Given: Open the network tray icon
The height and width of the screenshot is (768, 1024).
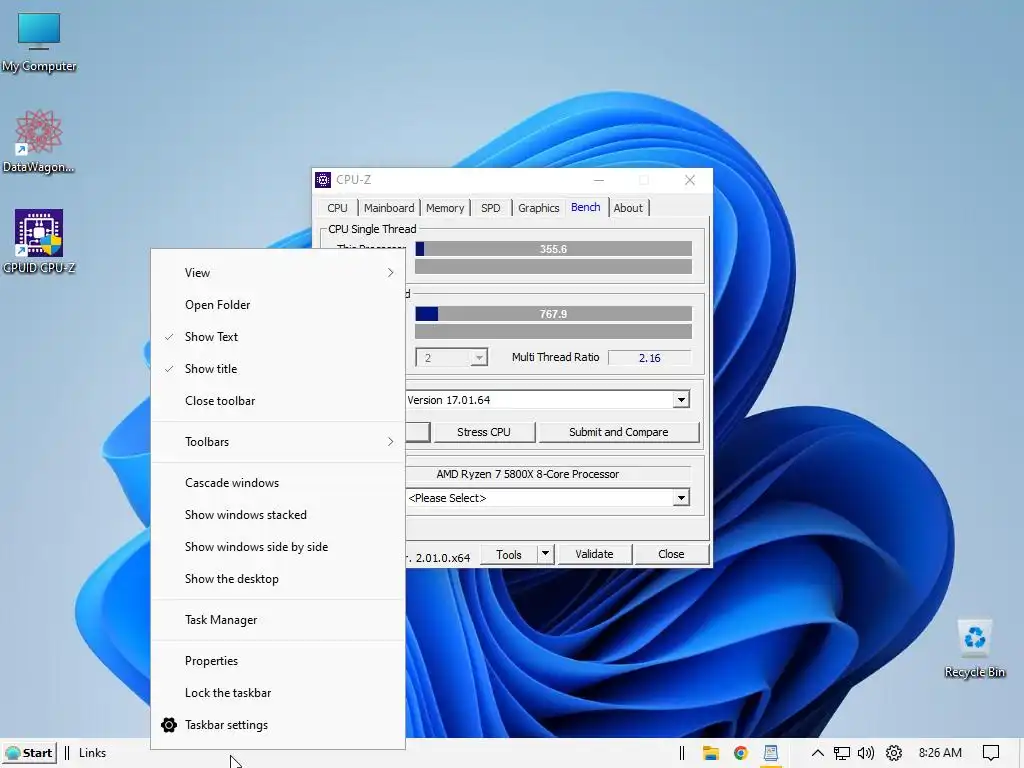Looking at the screenshot, I should [842, 753].
